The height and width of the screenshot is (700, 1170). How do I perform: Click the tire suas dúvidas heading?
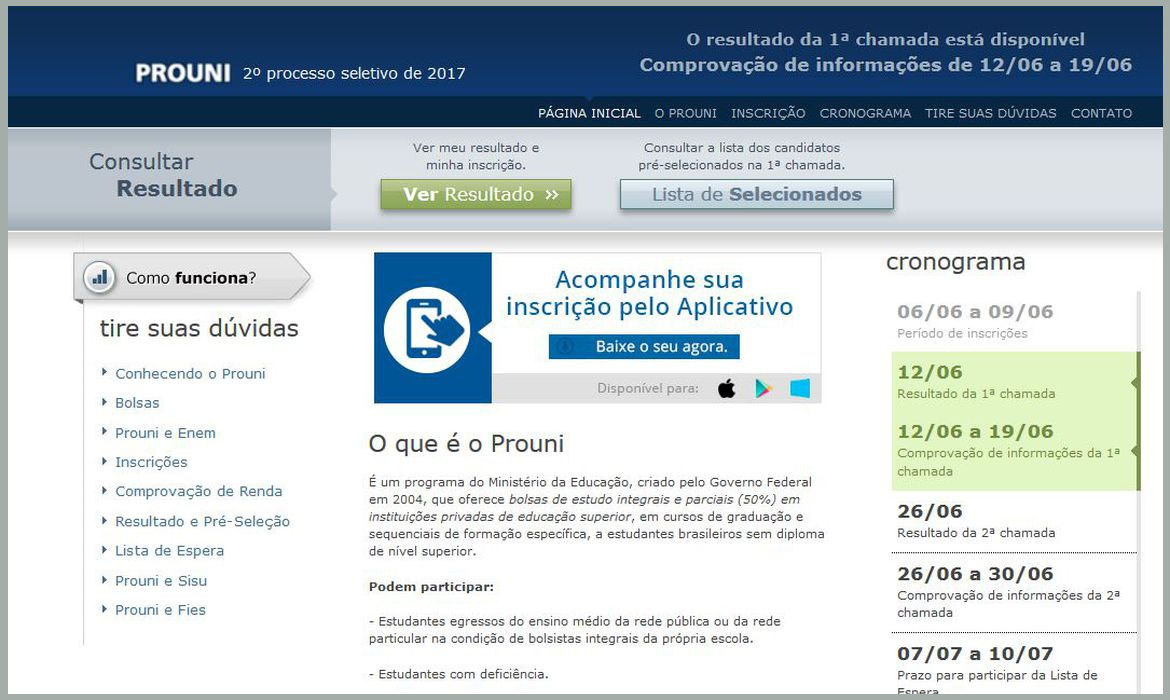coord(199,328)
